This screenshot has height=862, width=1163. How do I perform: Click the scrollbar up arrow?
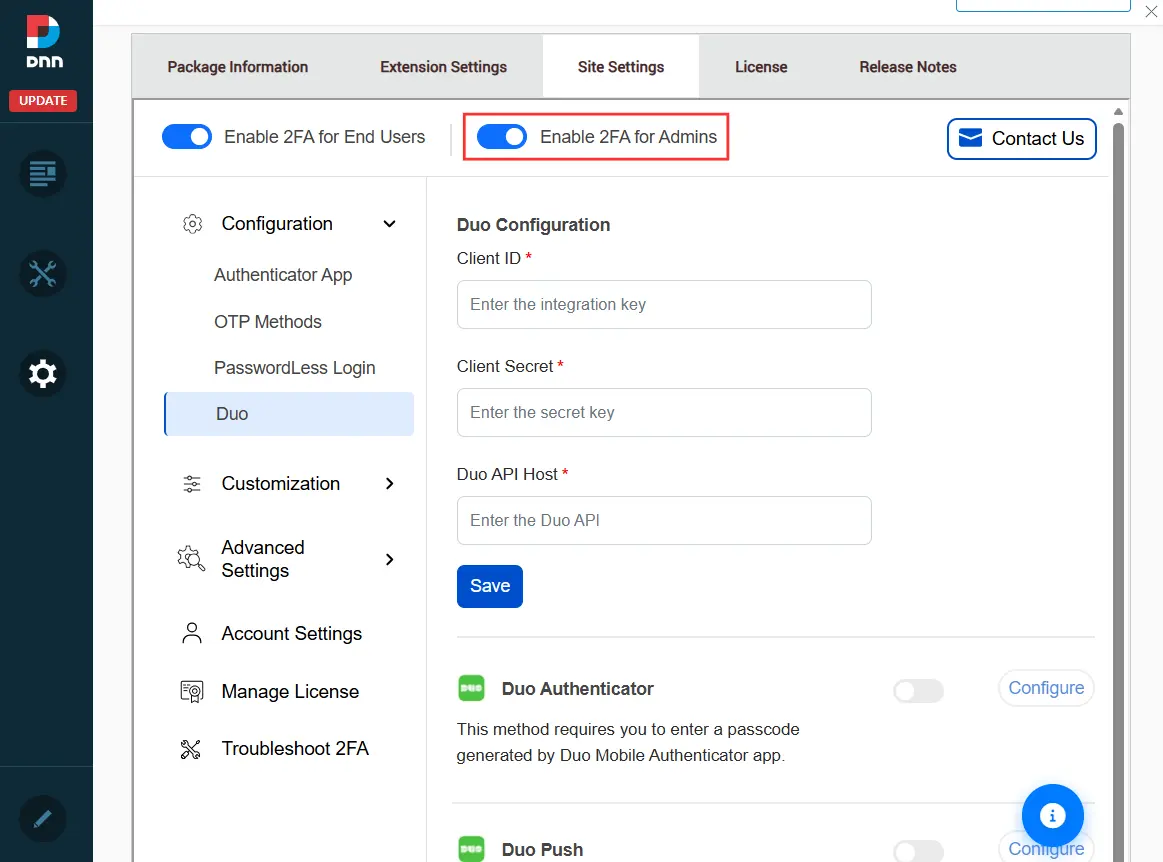coord(1118,111)
